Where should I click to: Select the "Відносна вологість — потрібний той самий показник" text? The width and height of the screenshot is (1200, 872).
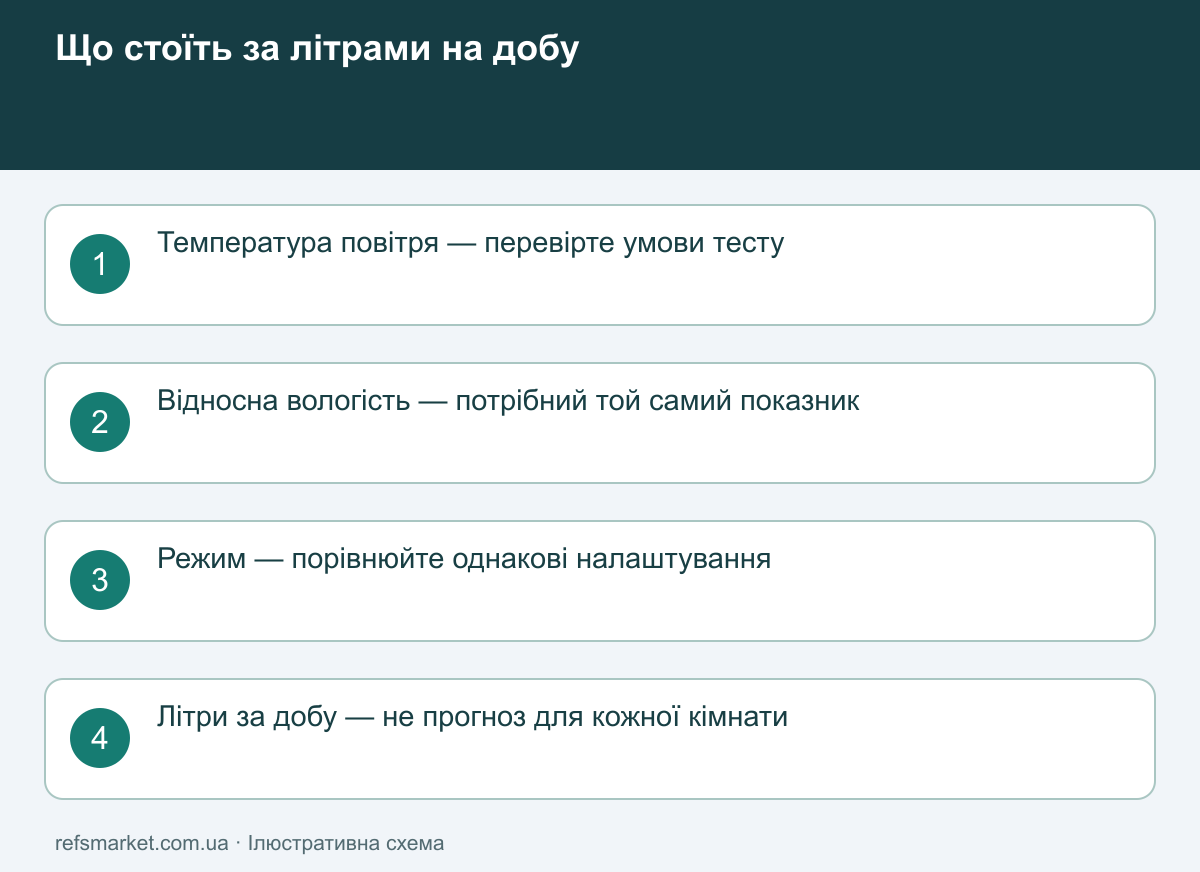508,401
